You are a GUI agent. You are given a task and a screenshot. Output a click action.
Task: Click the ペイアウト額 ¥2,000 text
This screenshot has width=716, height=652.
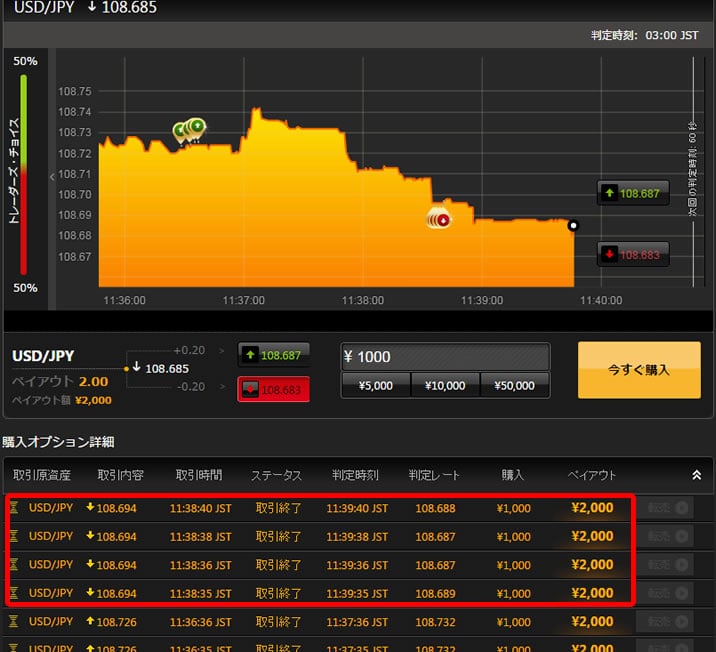62,400
